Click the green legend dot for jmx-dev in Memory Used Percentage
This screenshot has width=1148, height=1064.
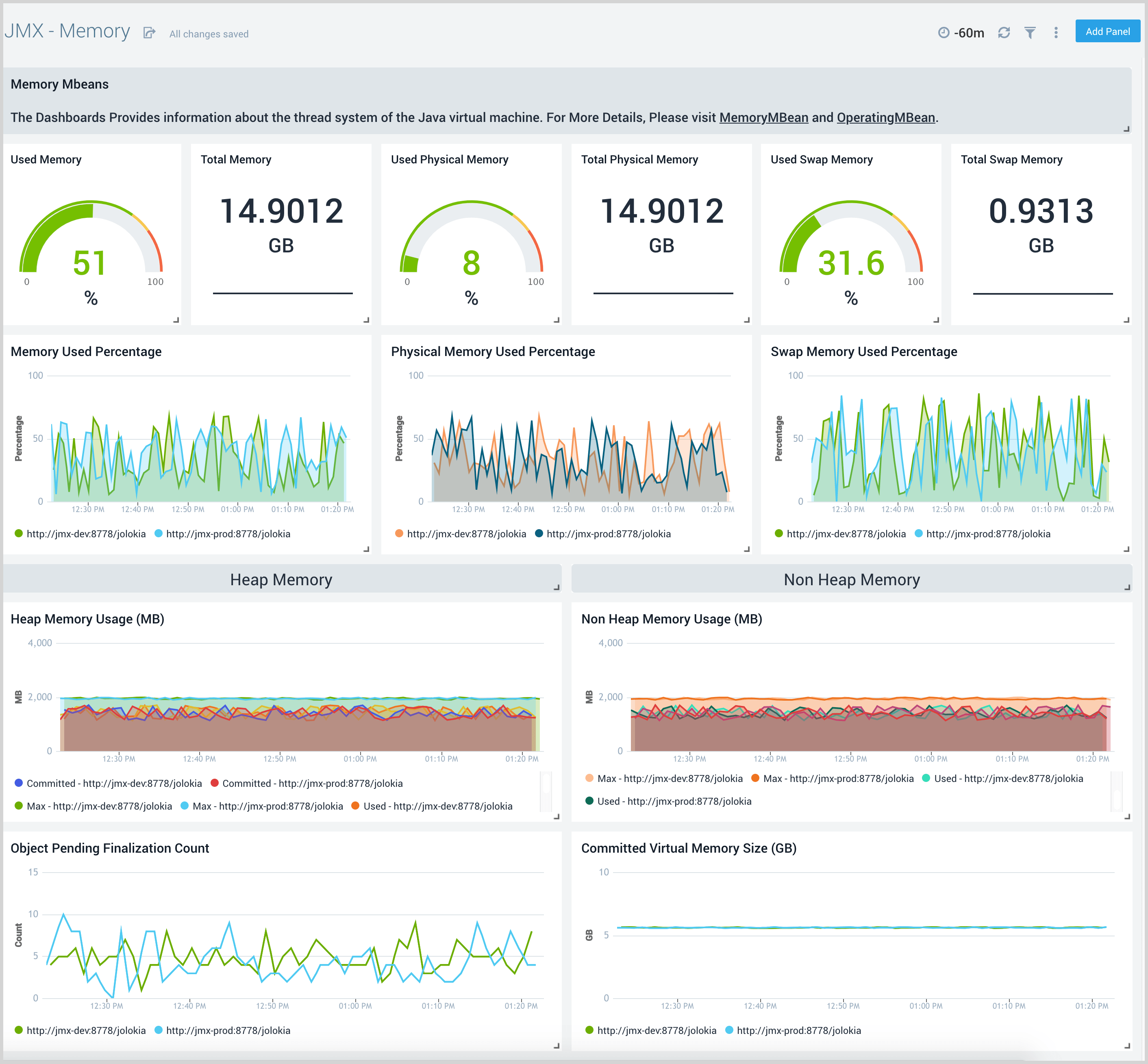18,534
